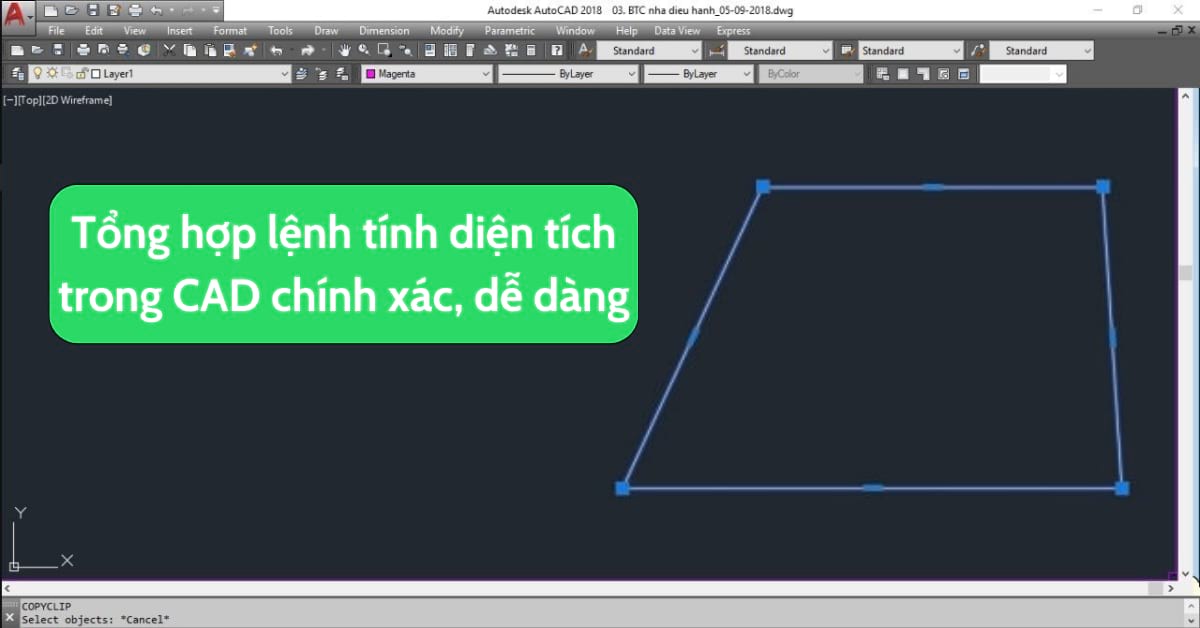Select the Pan hand tool
Image resolution: width=1200 pixels, height=628 pixels.
click(345, 50)
